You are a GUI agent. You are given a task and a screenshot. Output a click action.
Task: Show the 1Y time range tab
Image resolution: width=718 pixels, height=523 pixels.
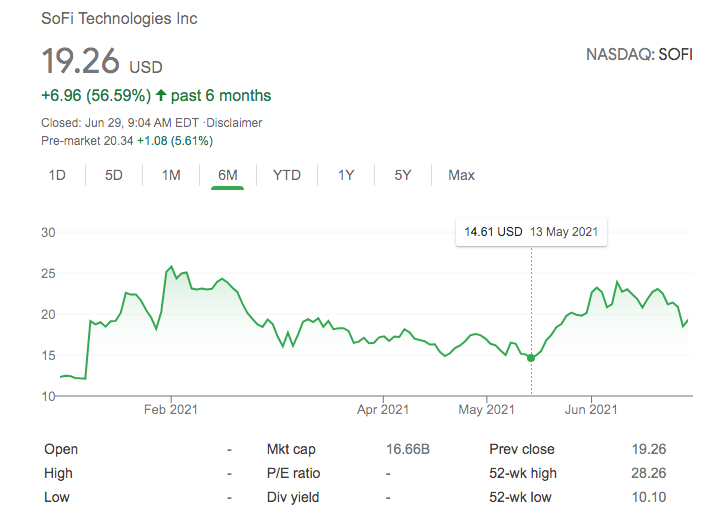(346, 175)
